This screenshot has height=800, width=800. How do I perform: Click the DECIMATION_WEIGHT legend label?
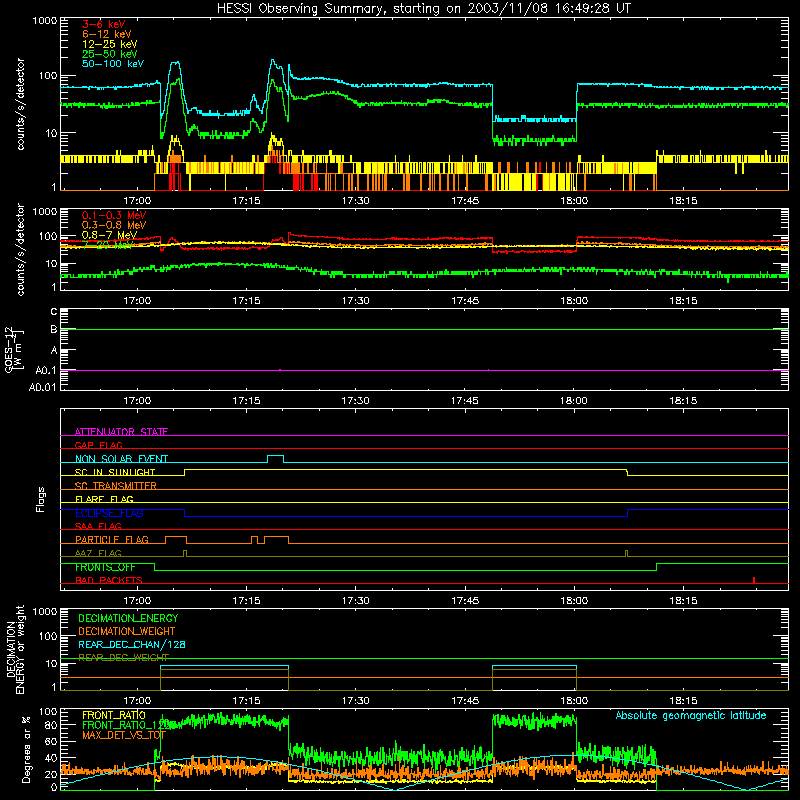(x=127, y=631)
